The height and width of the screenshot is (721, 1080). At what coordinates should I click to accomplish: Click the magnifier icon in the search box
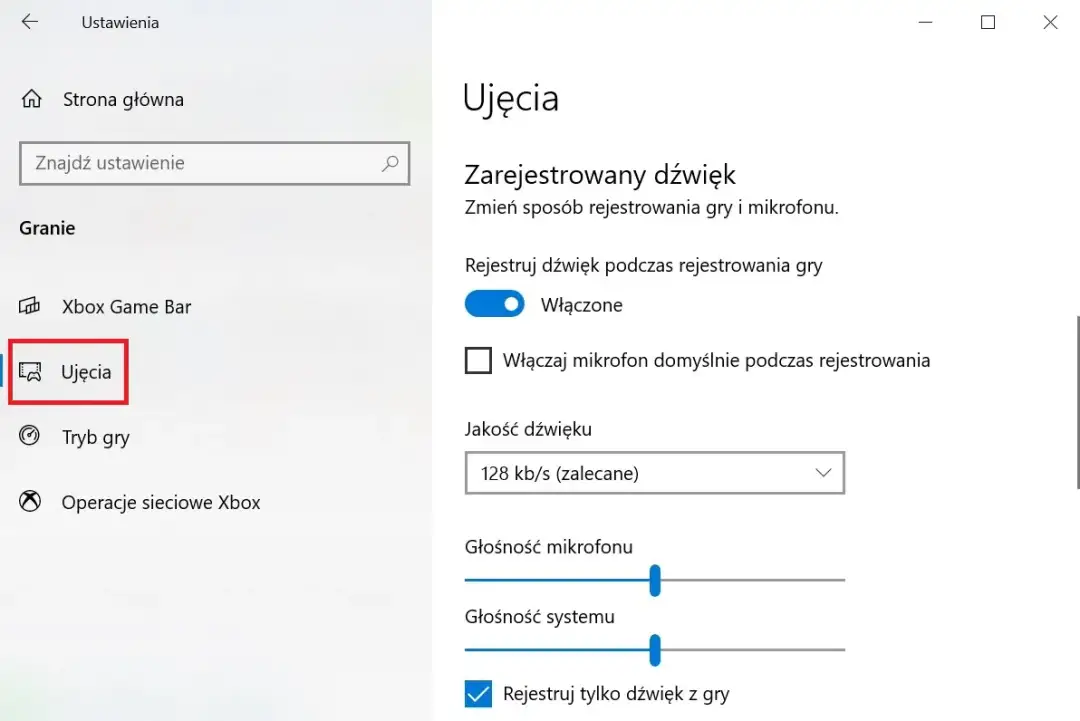pyautogui.click(x=390, y=163)
